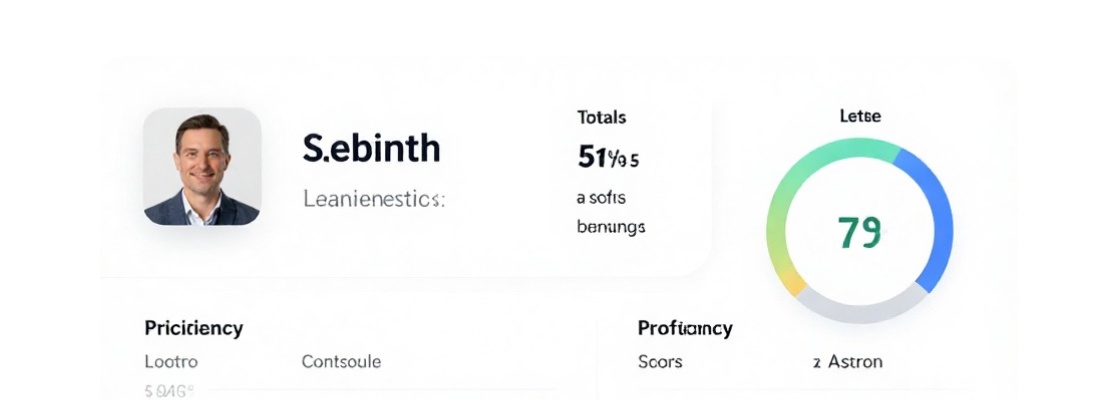1120x400 pixels.
Task: Select the Leanienestics subtitle text
Action: 373,199
